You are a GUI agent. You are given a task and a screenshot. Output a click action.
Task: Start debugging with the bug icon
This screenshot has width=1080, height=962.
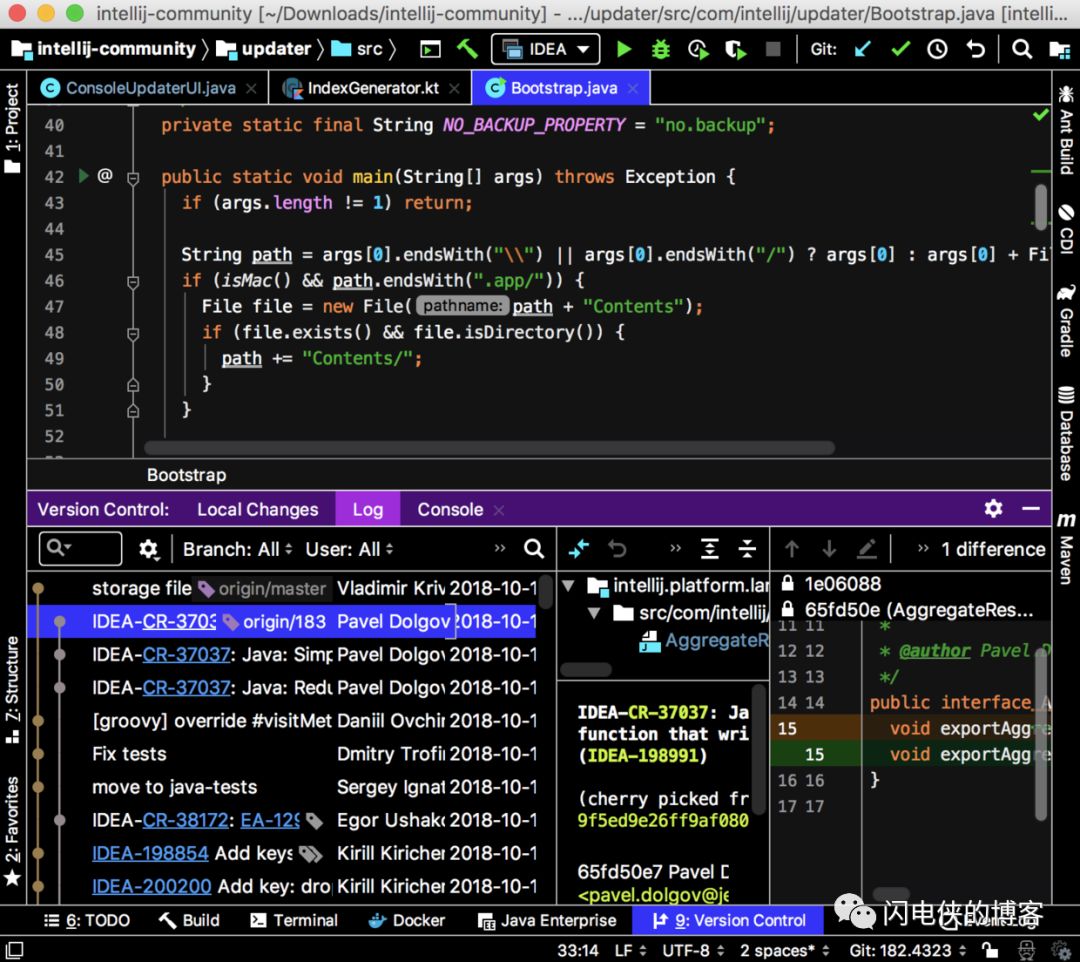[661, 49]
